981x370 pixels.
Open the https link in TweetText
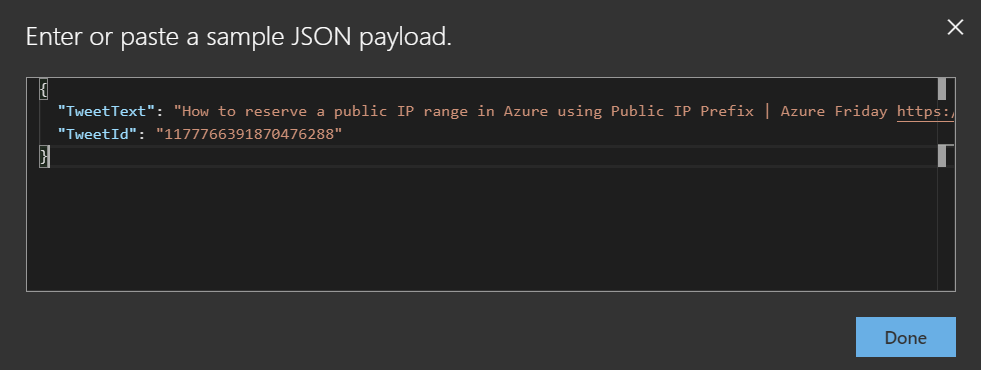coord(925,111)
